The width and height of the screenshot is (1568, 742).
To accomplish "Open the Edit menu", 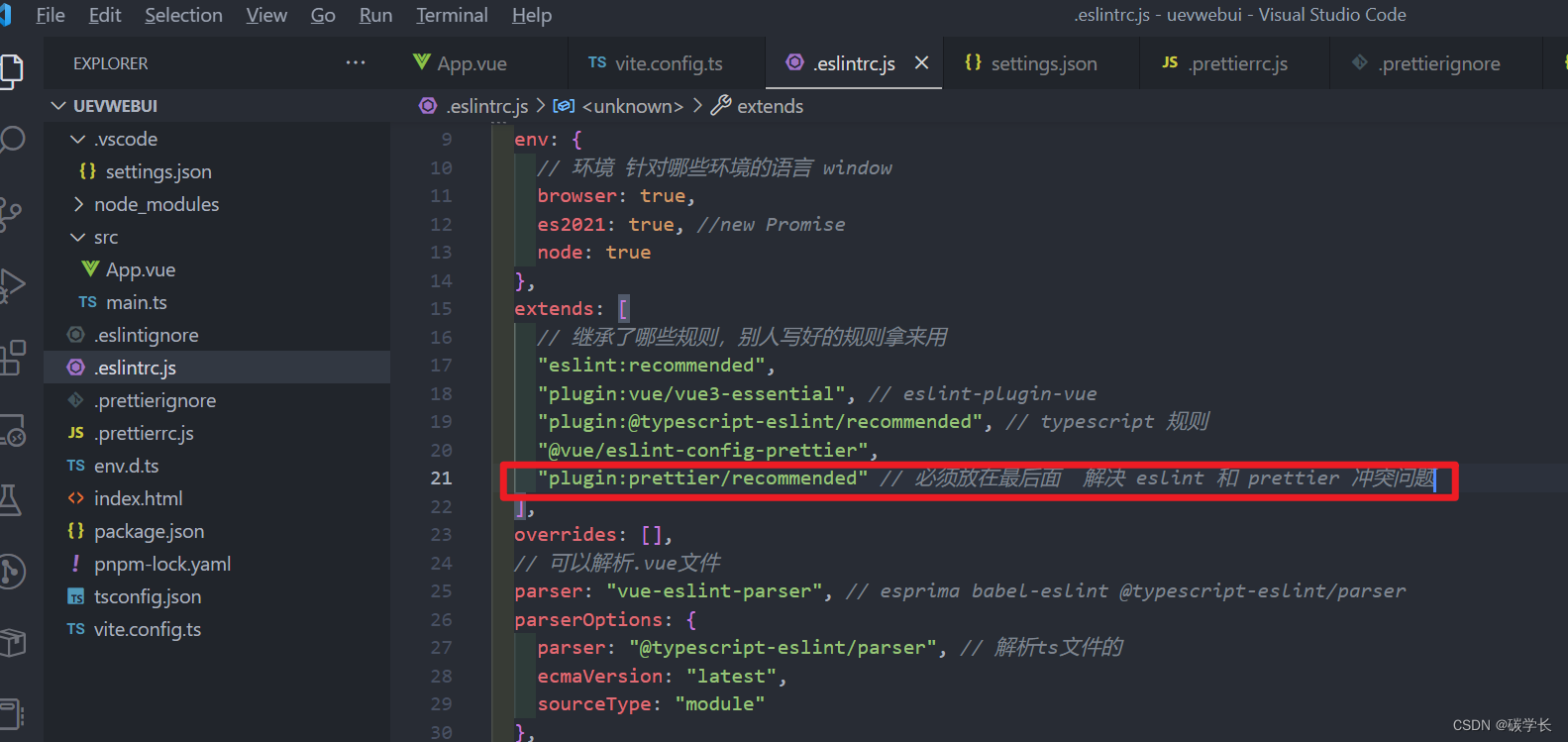I will click(x=105, y=15).
